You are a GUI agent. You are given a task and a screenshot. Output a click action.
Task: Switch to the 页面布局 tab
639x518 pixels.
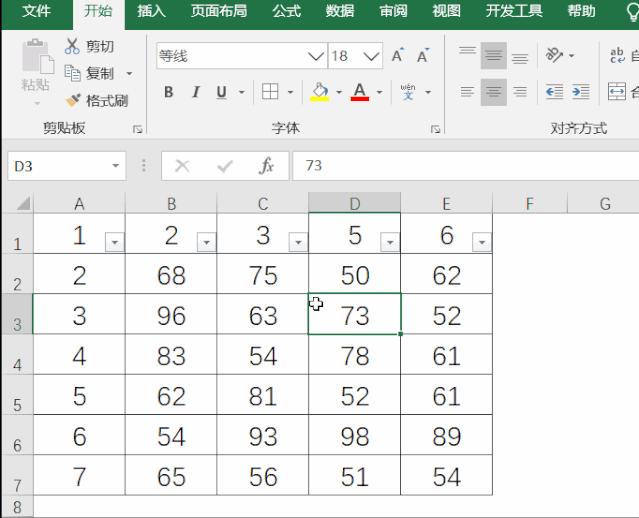tap(218, 11)
